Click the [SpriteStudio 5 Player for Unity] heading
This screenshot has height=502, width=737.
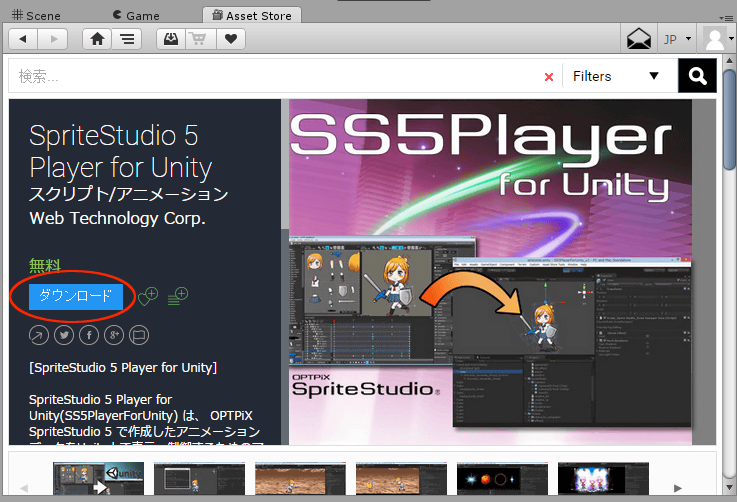tap(123, 368)
